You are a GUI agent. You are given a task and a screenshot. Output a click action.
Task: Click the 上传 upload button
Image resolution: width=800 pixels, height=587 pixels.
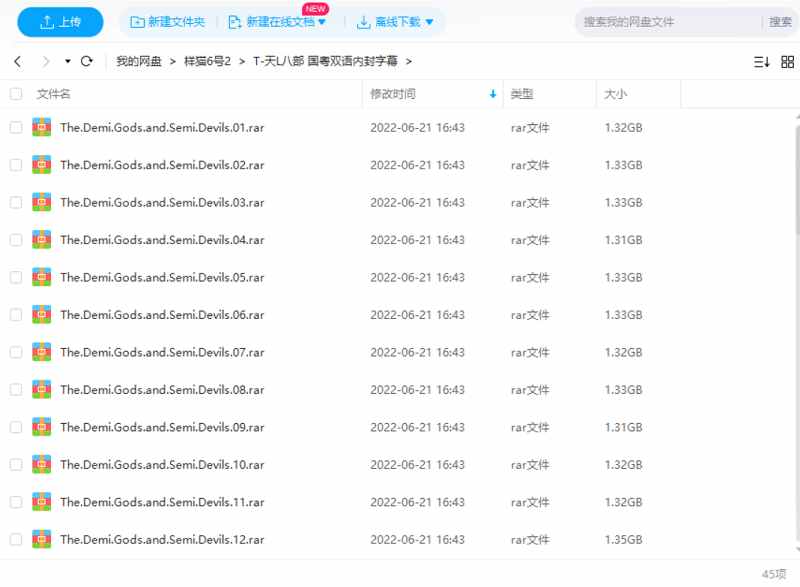click(x=60, y=22)
